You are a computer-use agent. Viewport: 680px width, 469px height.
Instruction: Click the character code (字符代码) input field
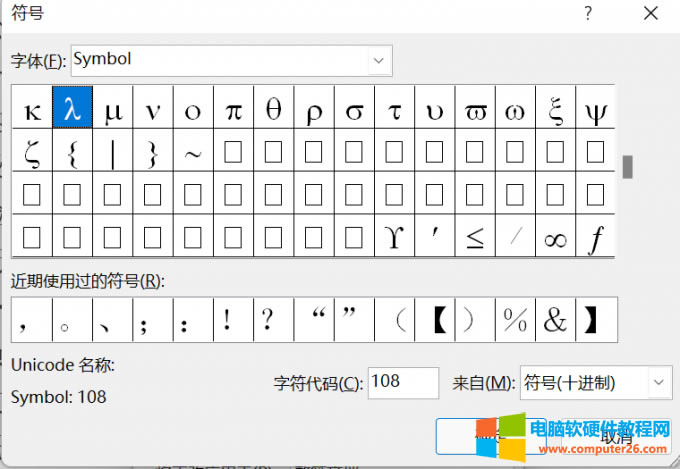(403, 383)
